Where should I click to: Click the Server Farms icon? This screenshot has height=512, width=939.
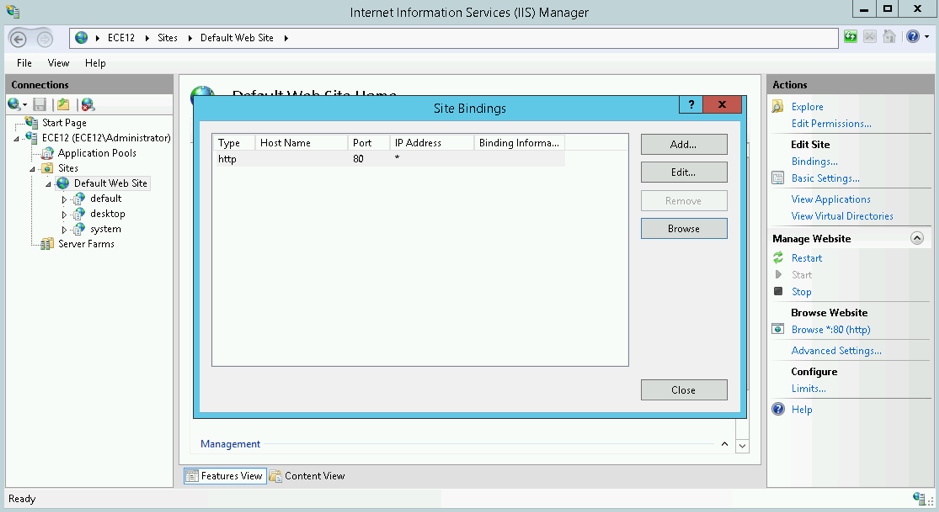47,244
